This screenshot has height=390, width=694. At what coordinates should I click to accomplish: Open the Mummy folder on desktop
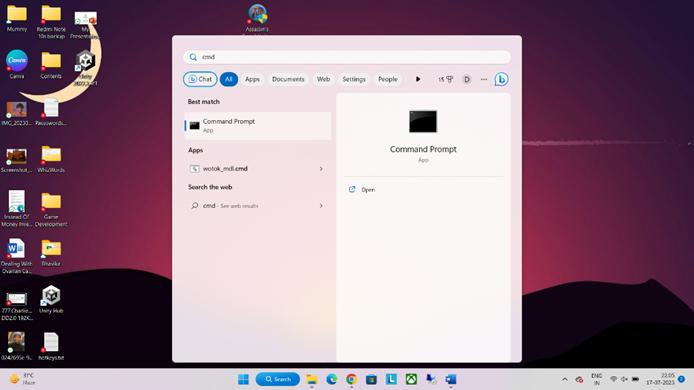17,18
